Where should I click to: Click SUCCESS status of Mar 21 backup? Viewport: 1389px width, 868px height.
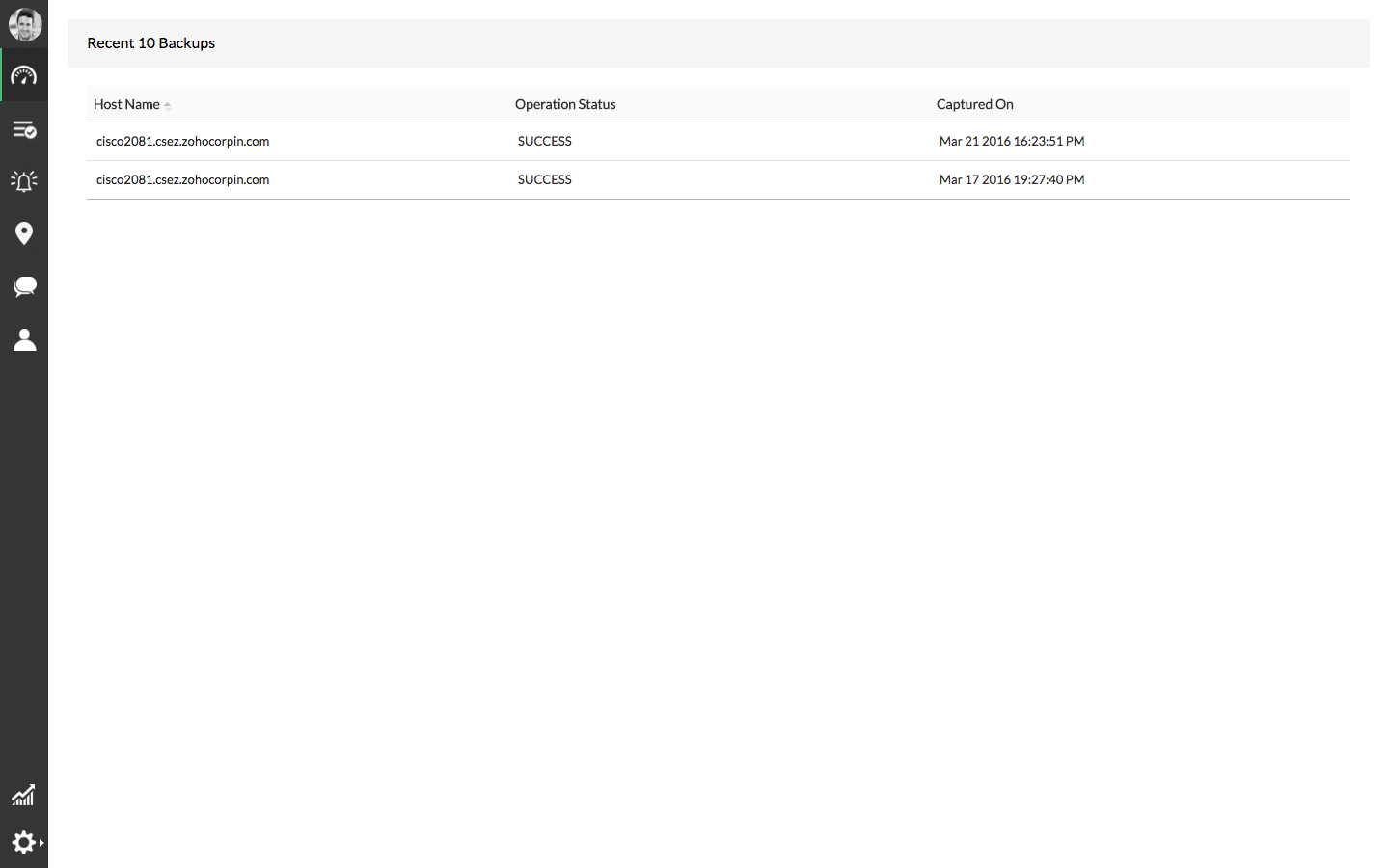coord(544,141)
